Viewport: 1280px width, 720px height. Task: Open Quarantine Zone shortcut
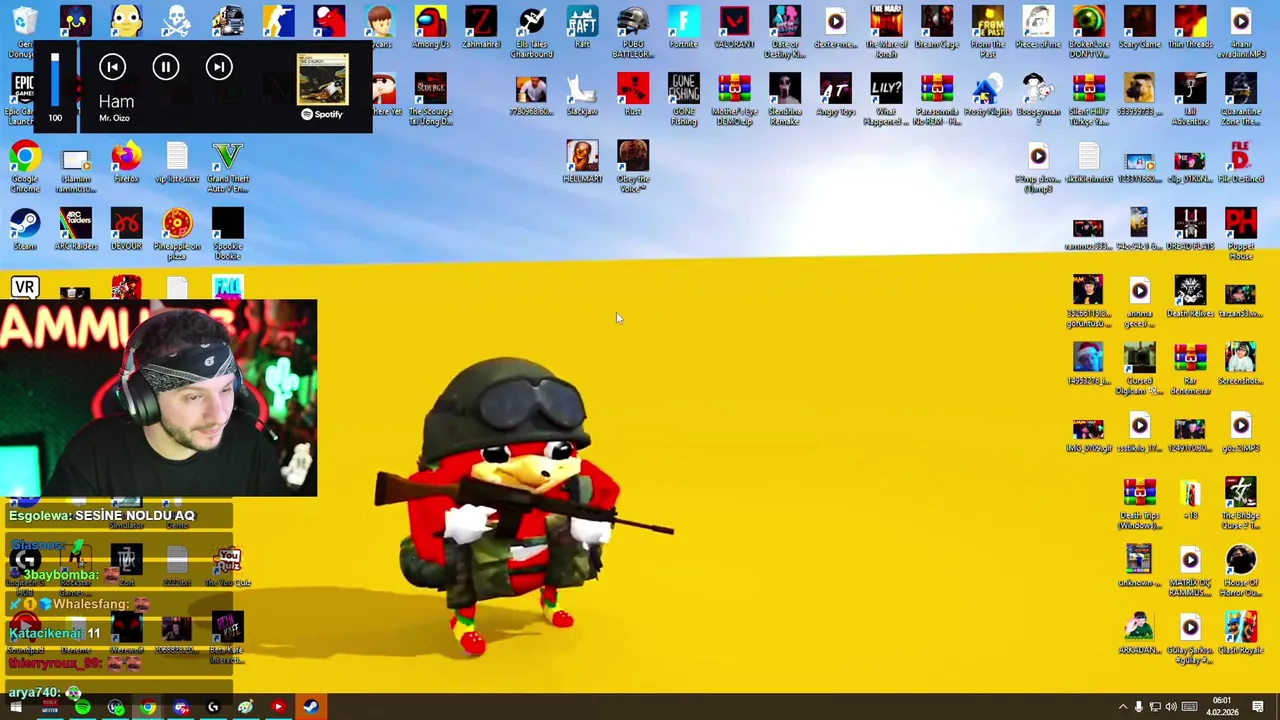(1241, 98)
